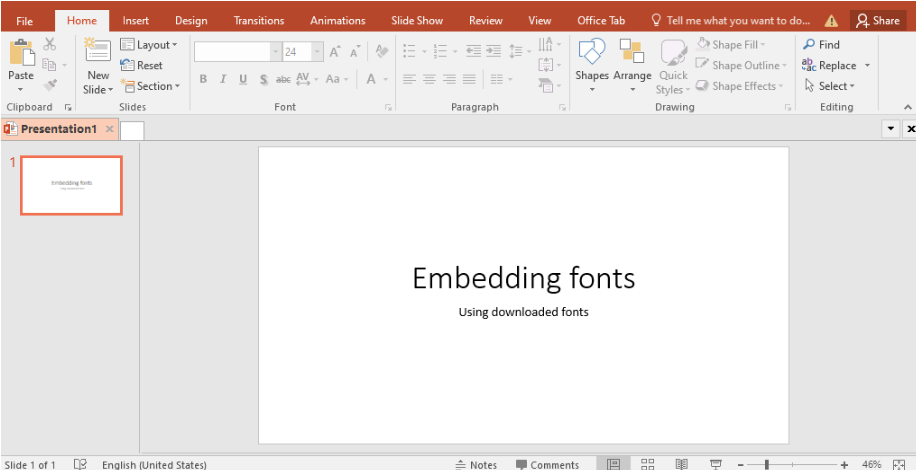Open the Columns dropdown
Viewport: 916px width, 472px height.
click(x=501, y=79)
